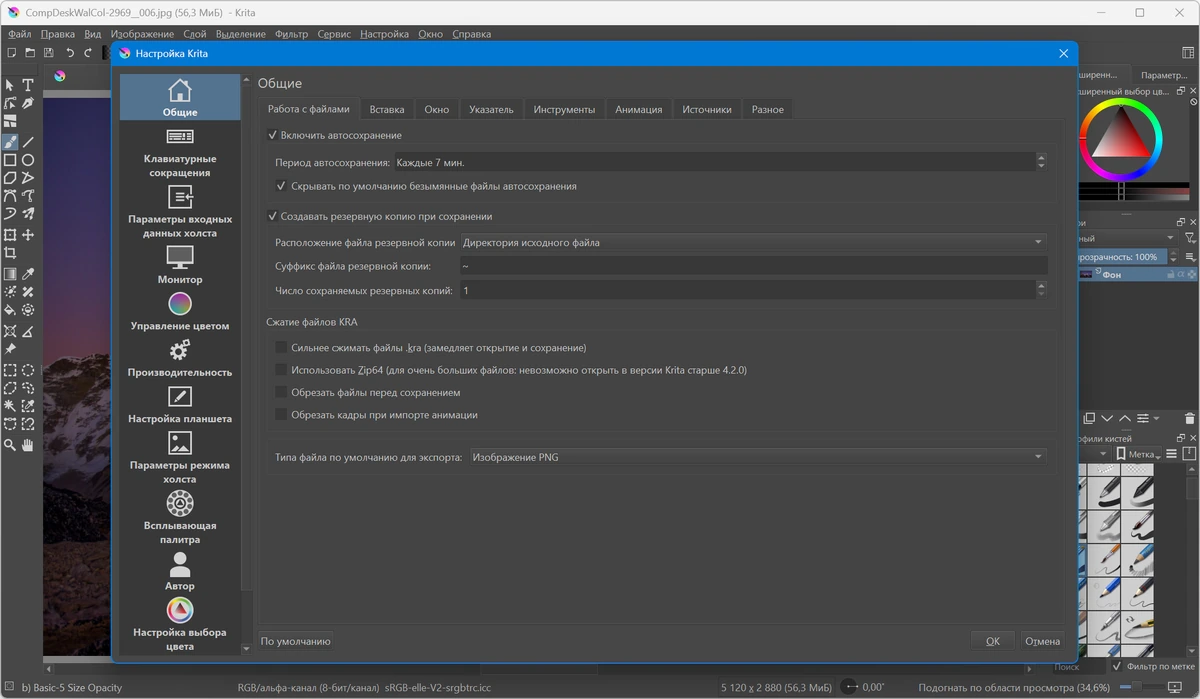The height and width of the screenshot is (699, 1200).
Task: Pick the Move tool
Action: coord(29,235)
